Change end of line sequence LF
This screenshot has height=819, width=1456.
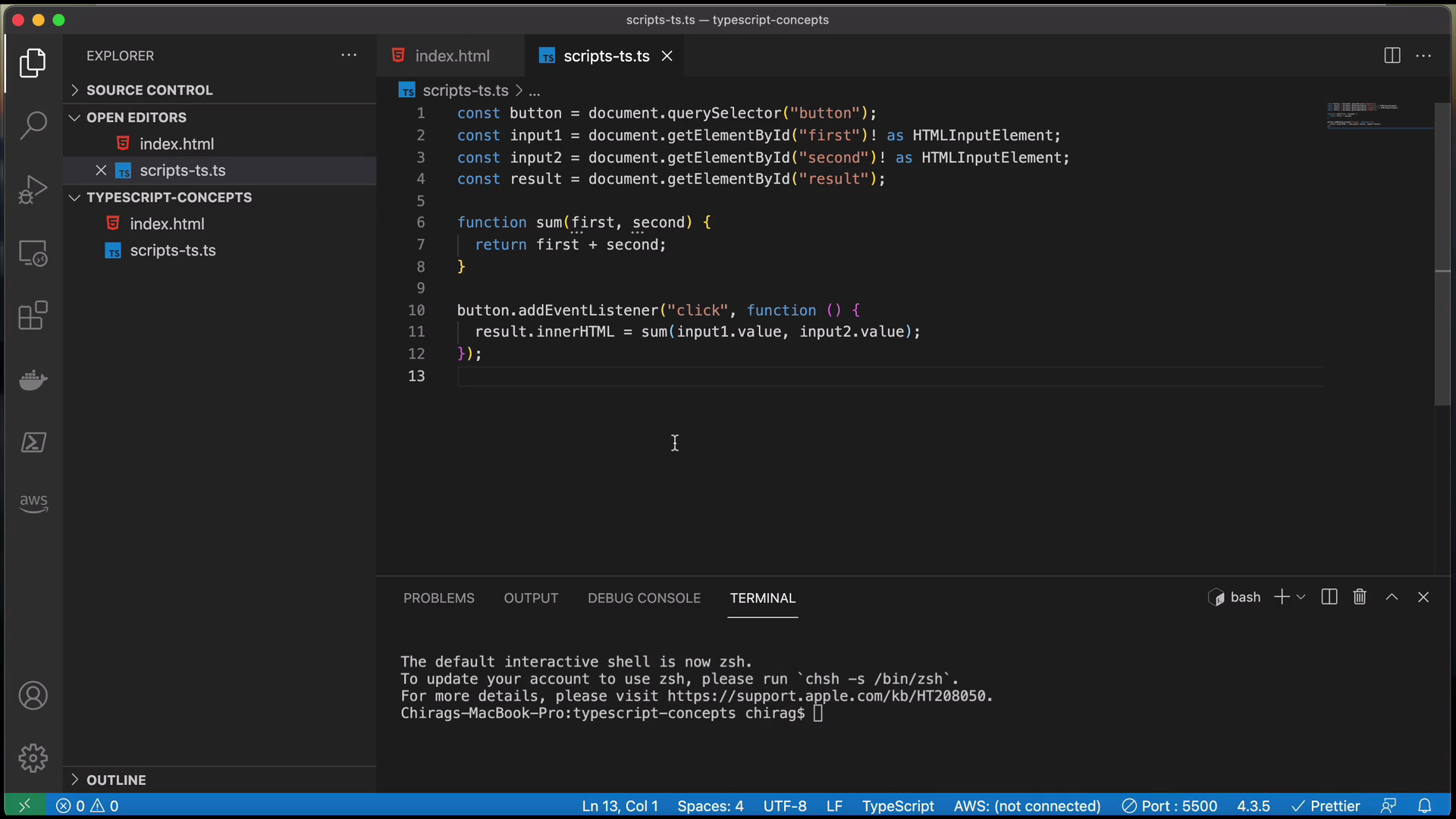click(x=834, y=805)
